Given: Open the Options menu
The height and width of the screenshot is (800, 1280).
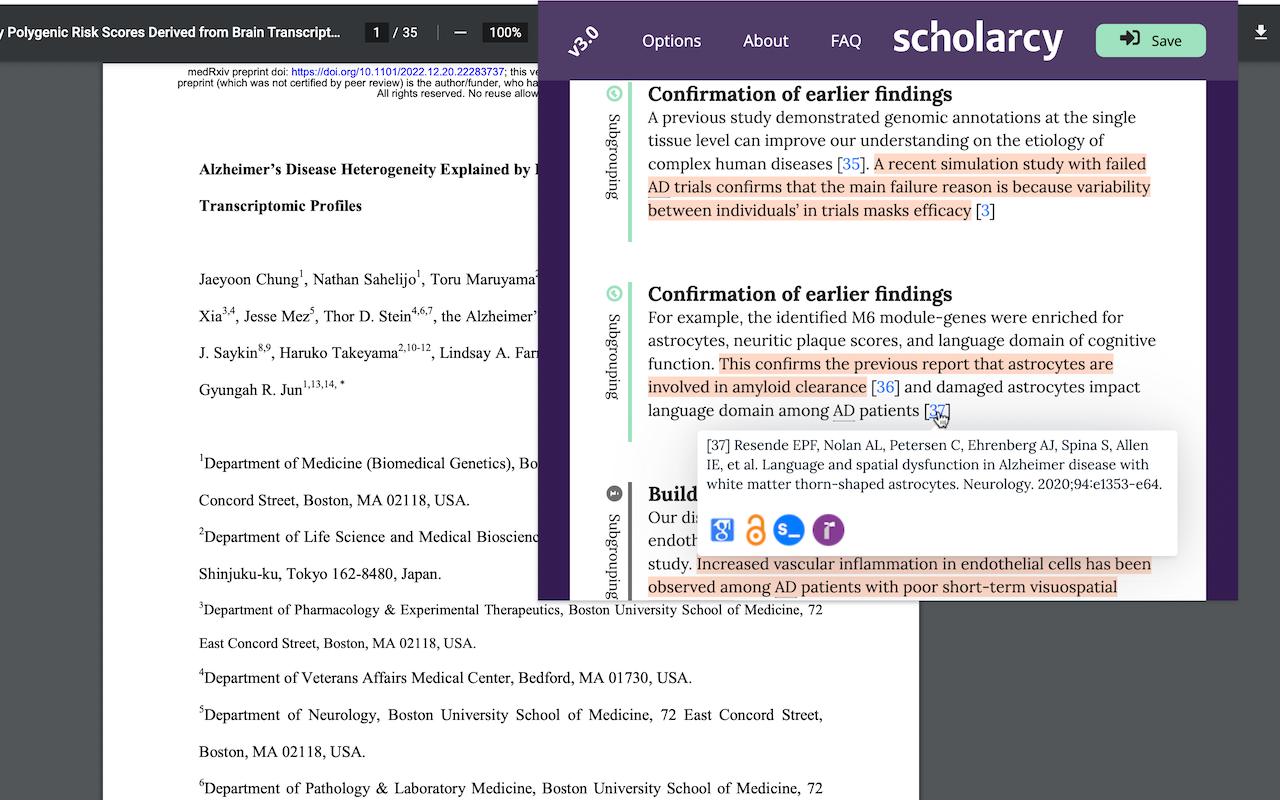Looking at the screenshot, I should coord(671,41).
